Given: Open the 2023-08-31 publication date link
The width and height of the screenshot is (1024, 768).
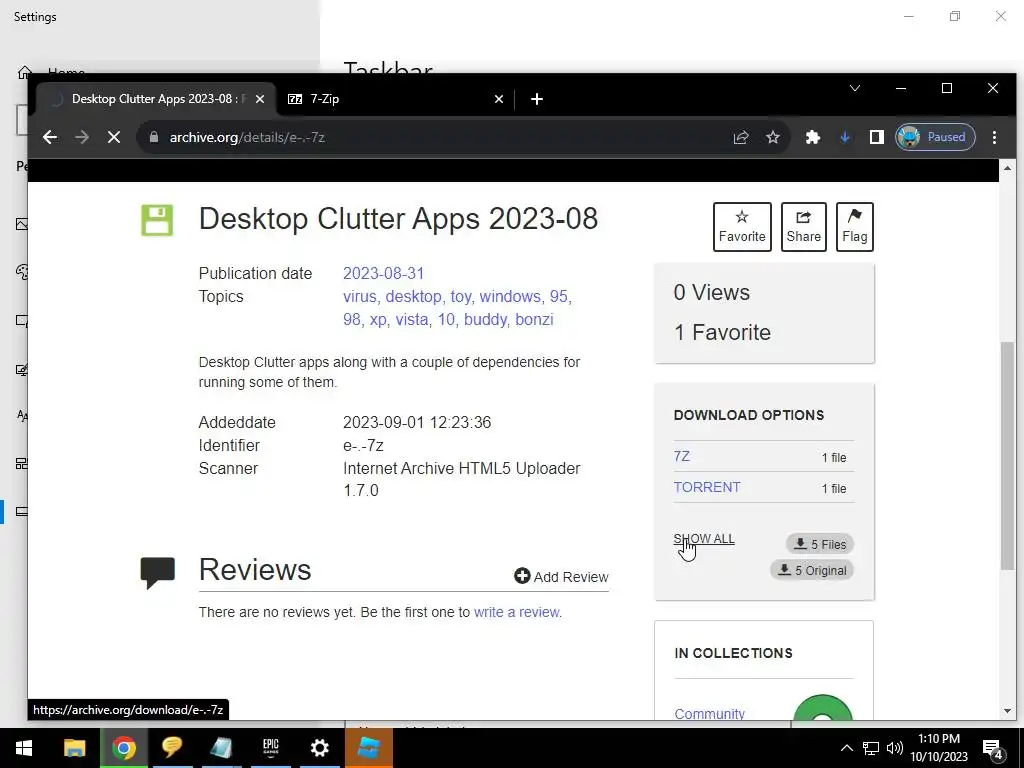Looking at the screenshot, I should tap(383, 274).
